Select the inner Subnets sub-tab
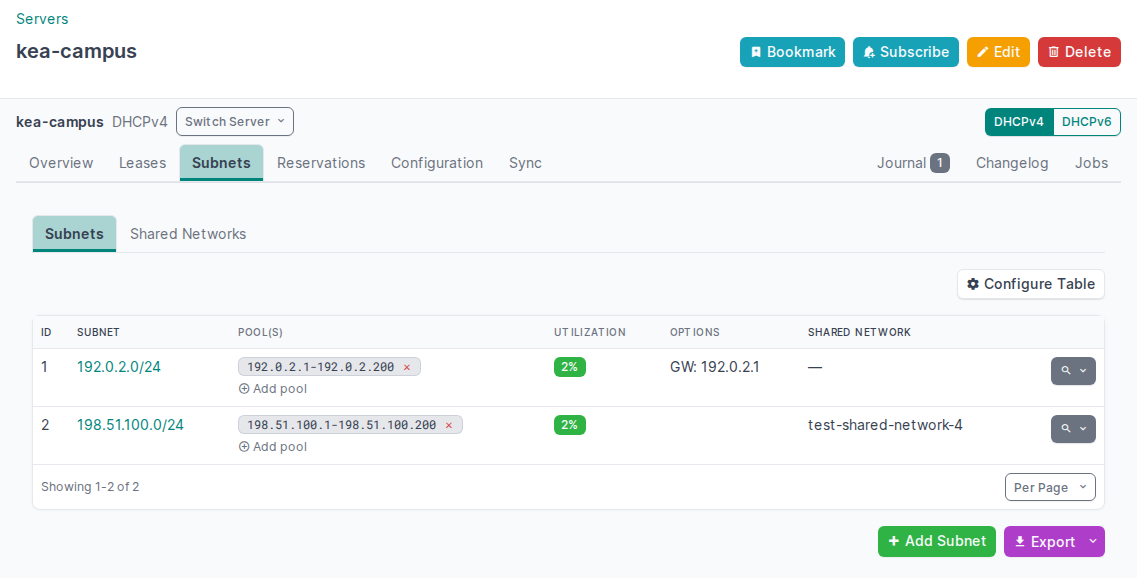1137x578 pixels. 74,234
